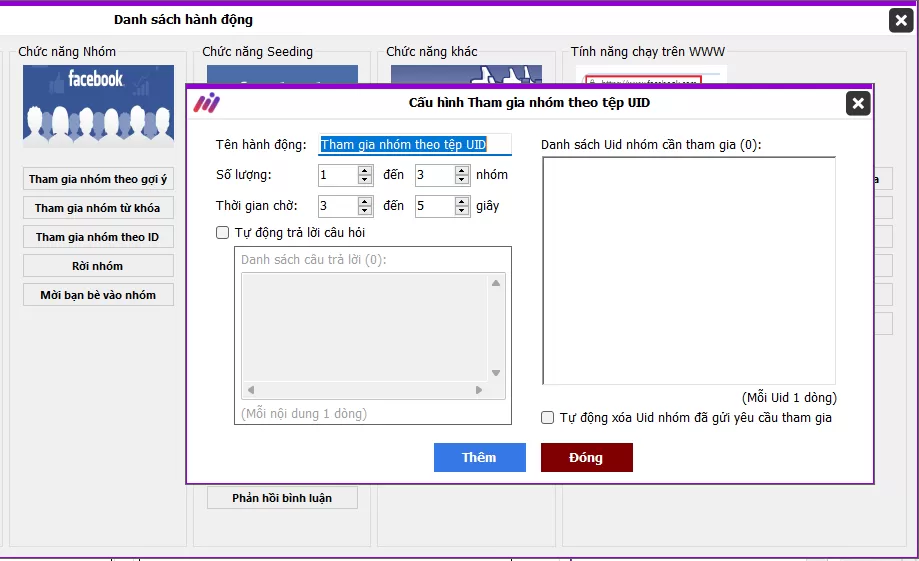Click inside Danh sách Uid nhóm textbox

coord(688,270)
